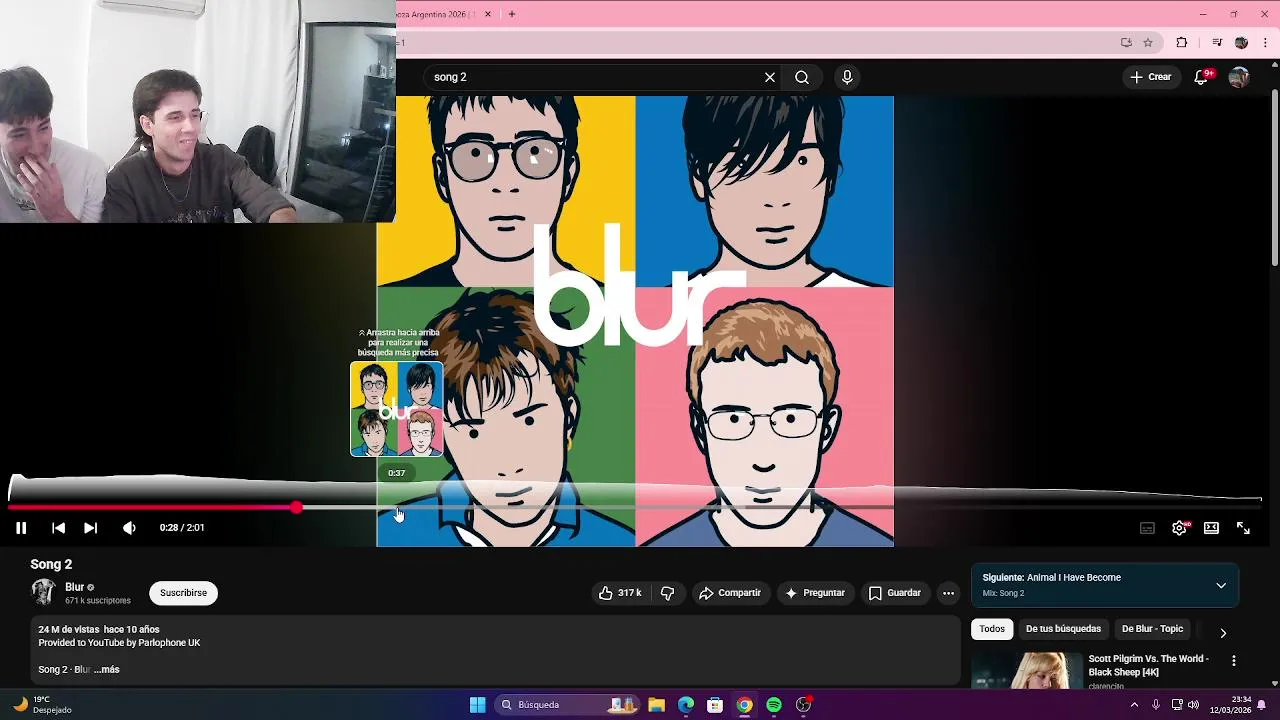Show more filter chips arrow
Screen dimensions: 1280x720
(x=1223, y=633)
